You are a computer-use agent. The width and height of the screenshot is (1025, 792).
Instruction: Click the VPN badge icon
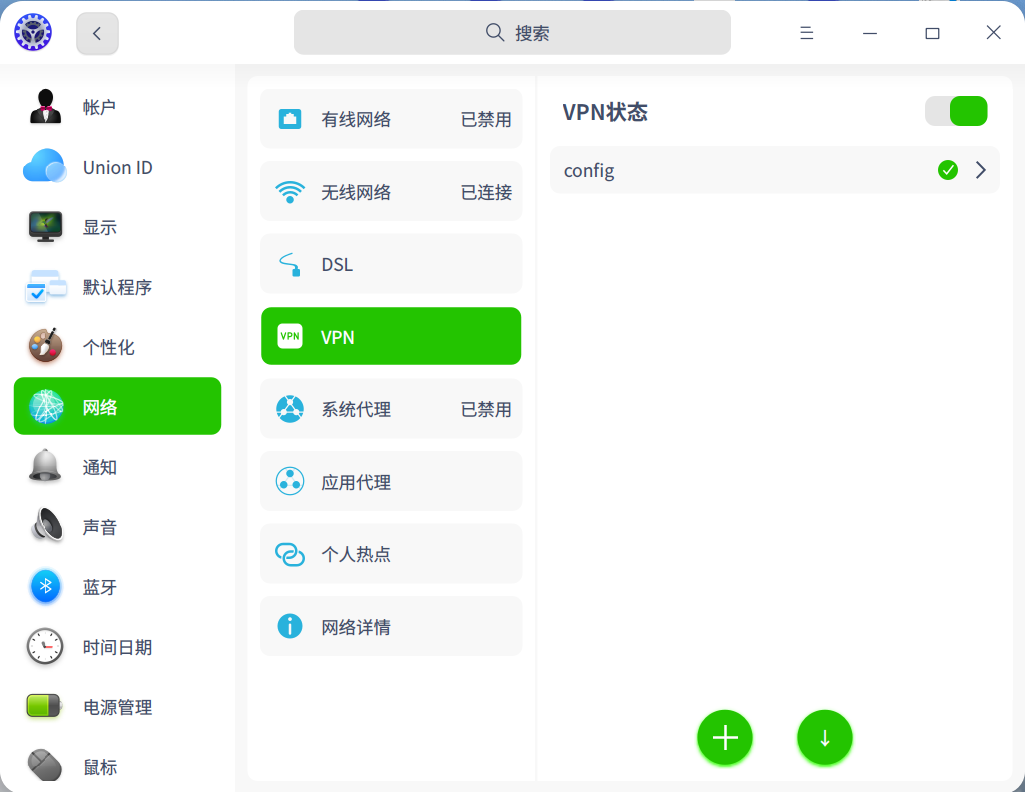coord(290,336)
